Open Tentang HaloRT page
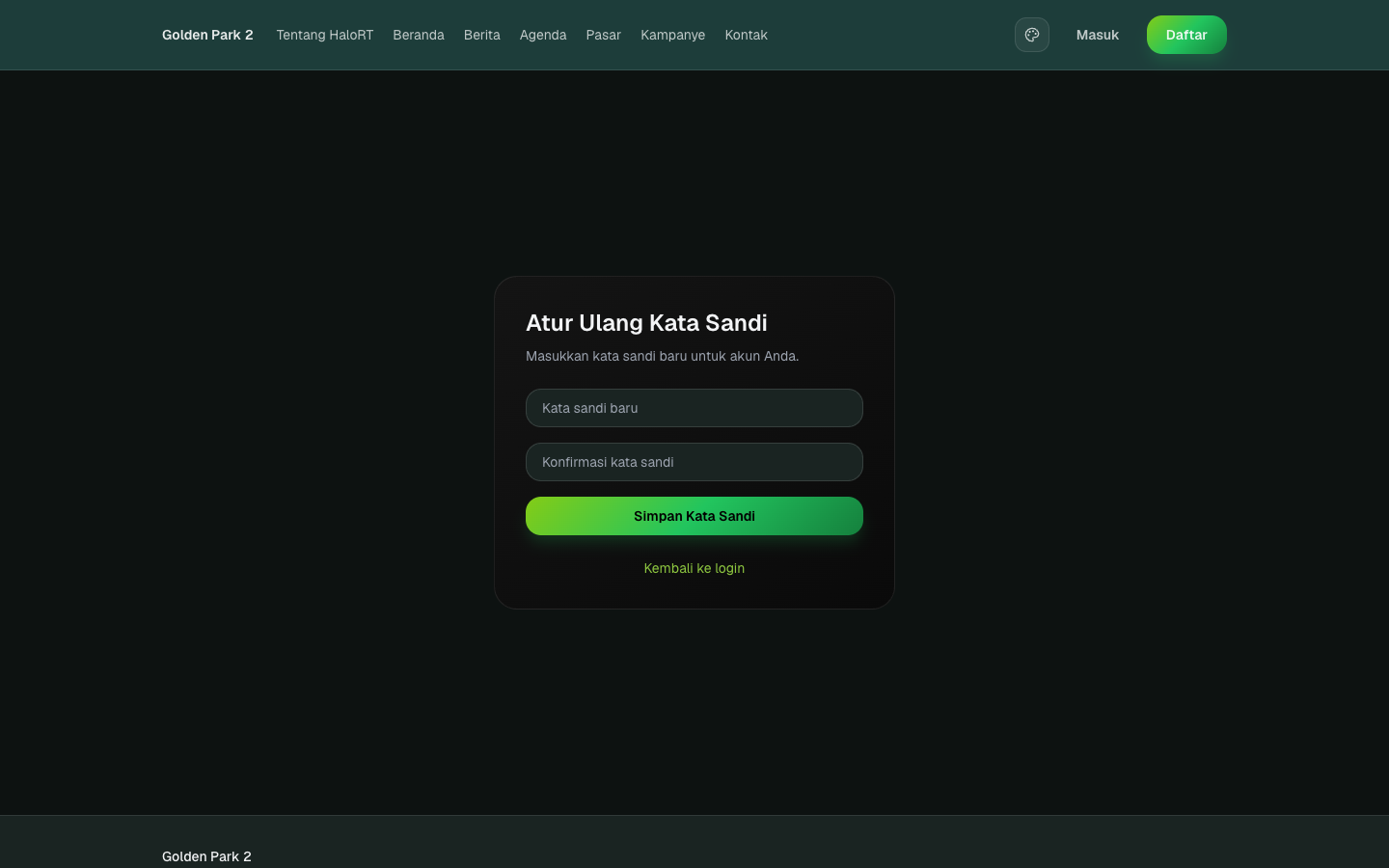Screen dimensions: 1389x868 [324, 35]
